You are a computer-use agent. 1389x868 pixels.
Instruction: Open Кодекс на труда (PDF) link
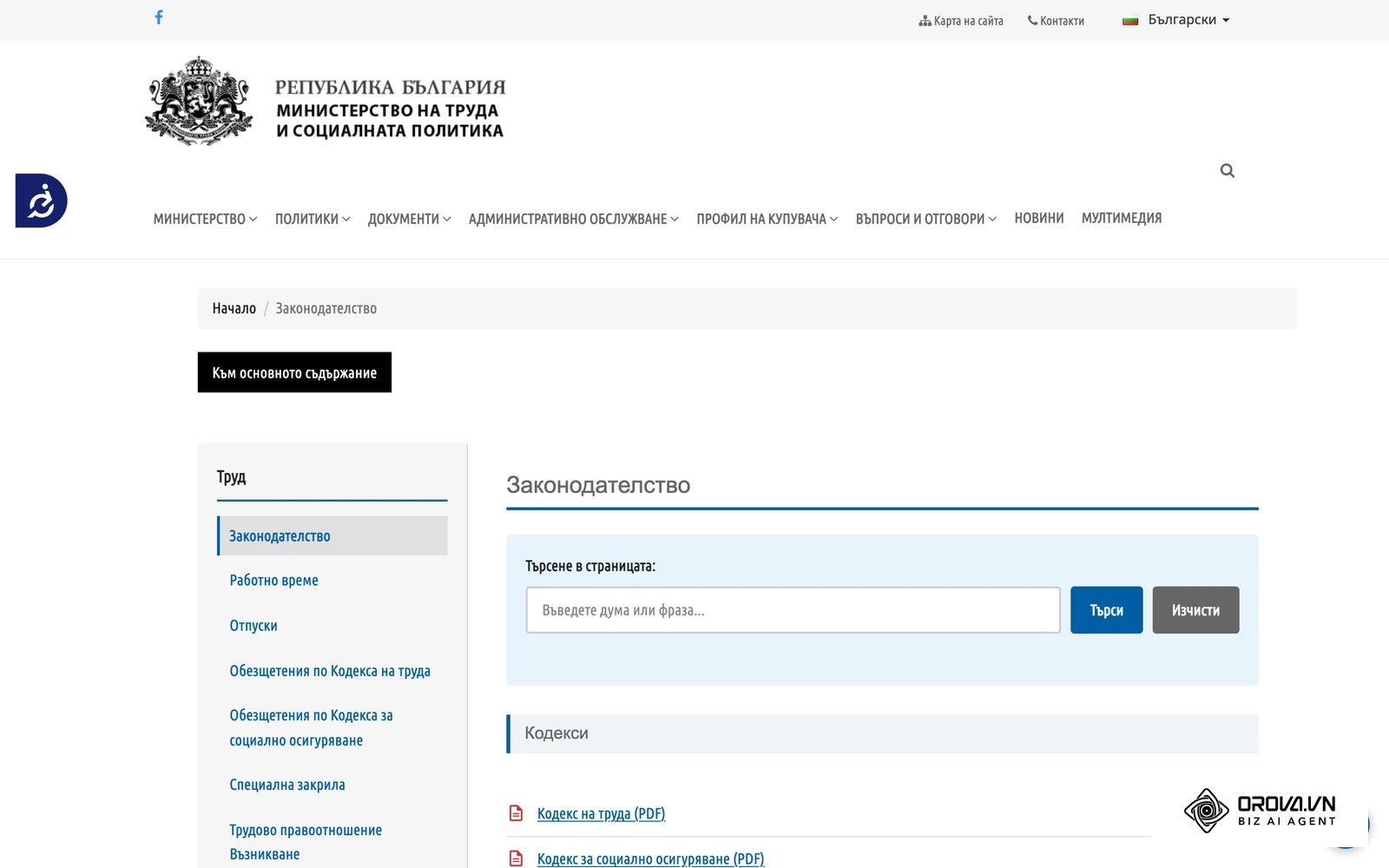click(601, 813)
